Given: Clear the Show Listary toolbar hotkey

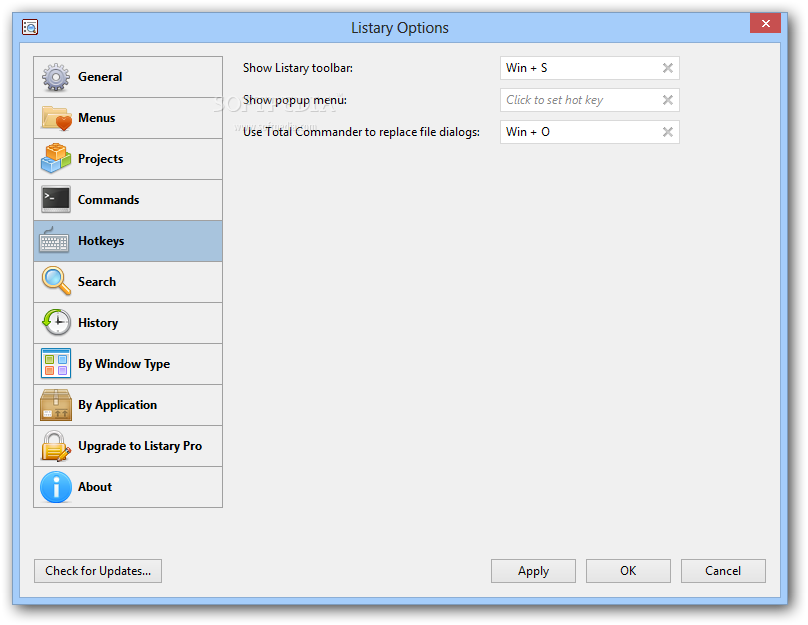Looking at the screenshot, I should [x=667, y=68].
